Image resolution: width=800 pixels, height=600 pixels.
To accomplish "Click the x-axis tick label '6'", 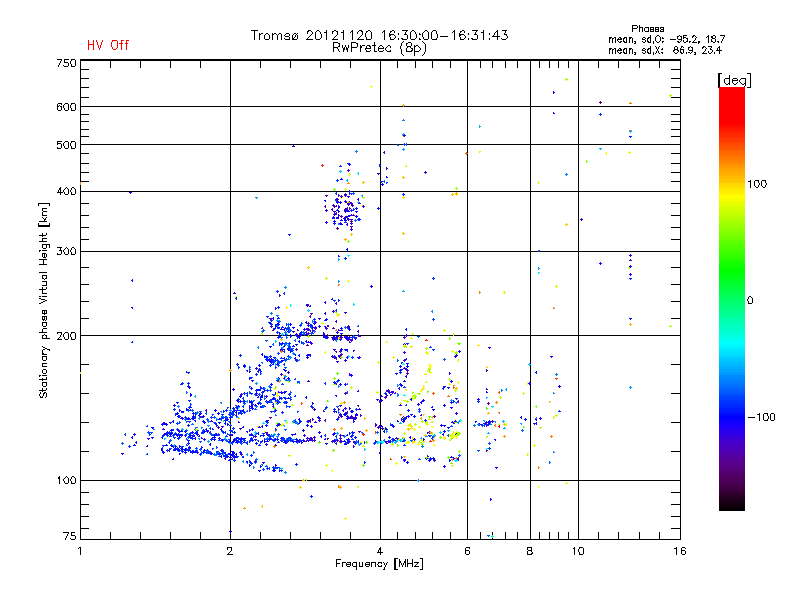I will tap(467, 551).
